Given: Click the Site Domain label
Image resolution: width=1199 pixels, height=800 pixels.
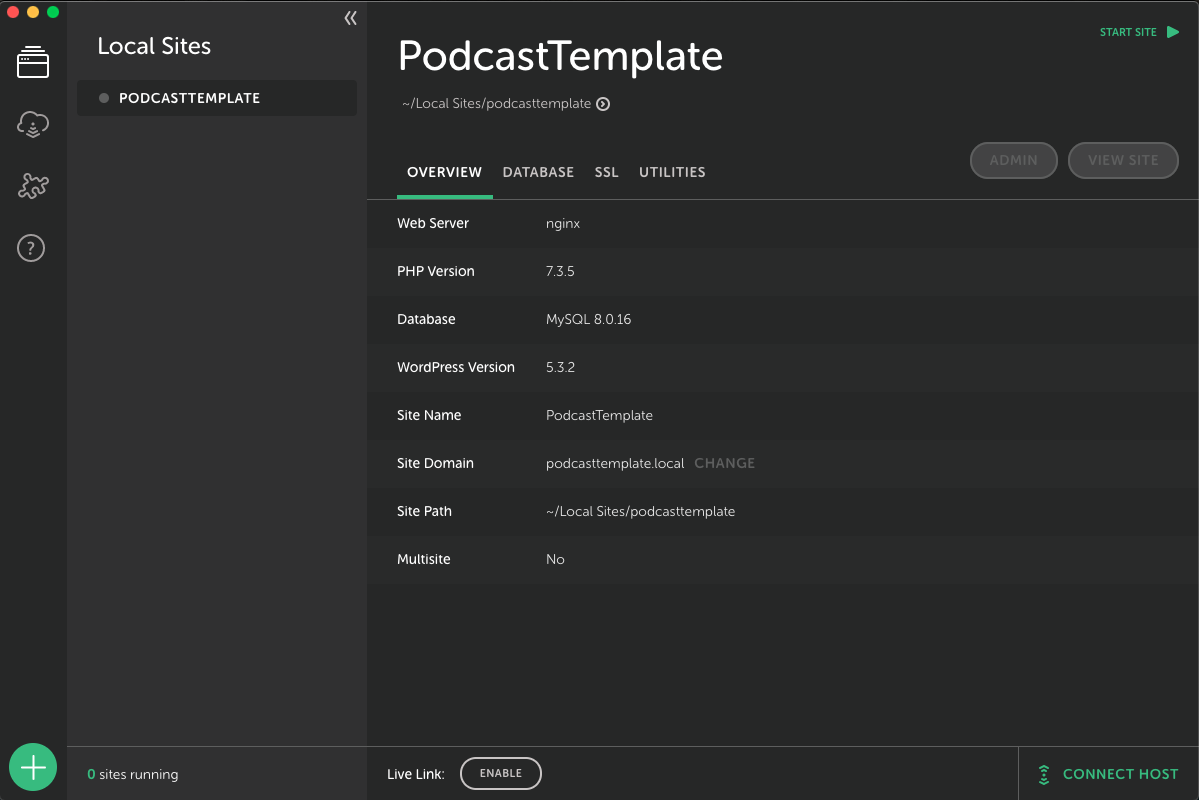Looking at the screenshot, I should [x=435, y=463].
